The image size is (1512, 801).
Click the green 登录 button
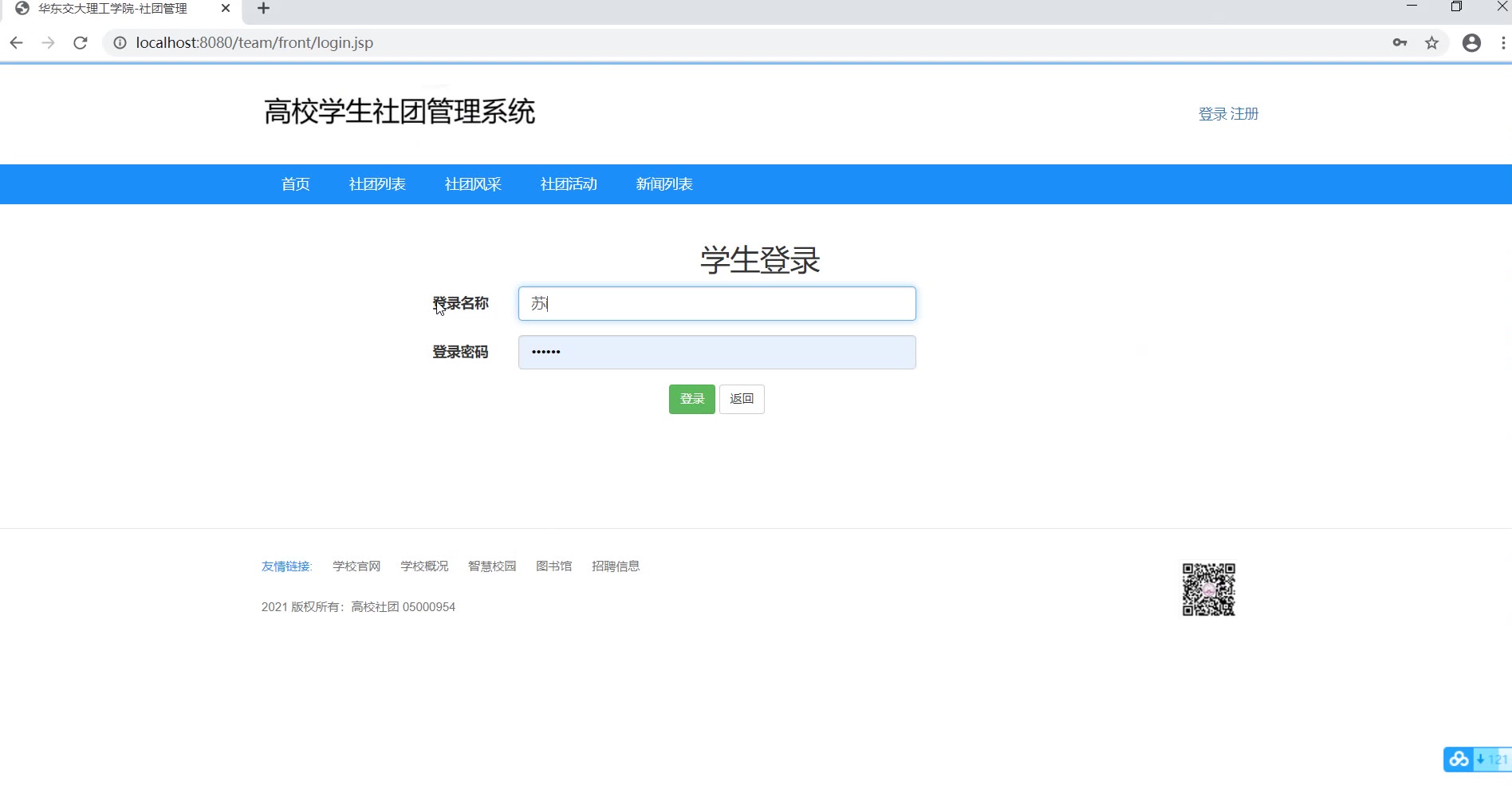click(x=692, y=399)
